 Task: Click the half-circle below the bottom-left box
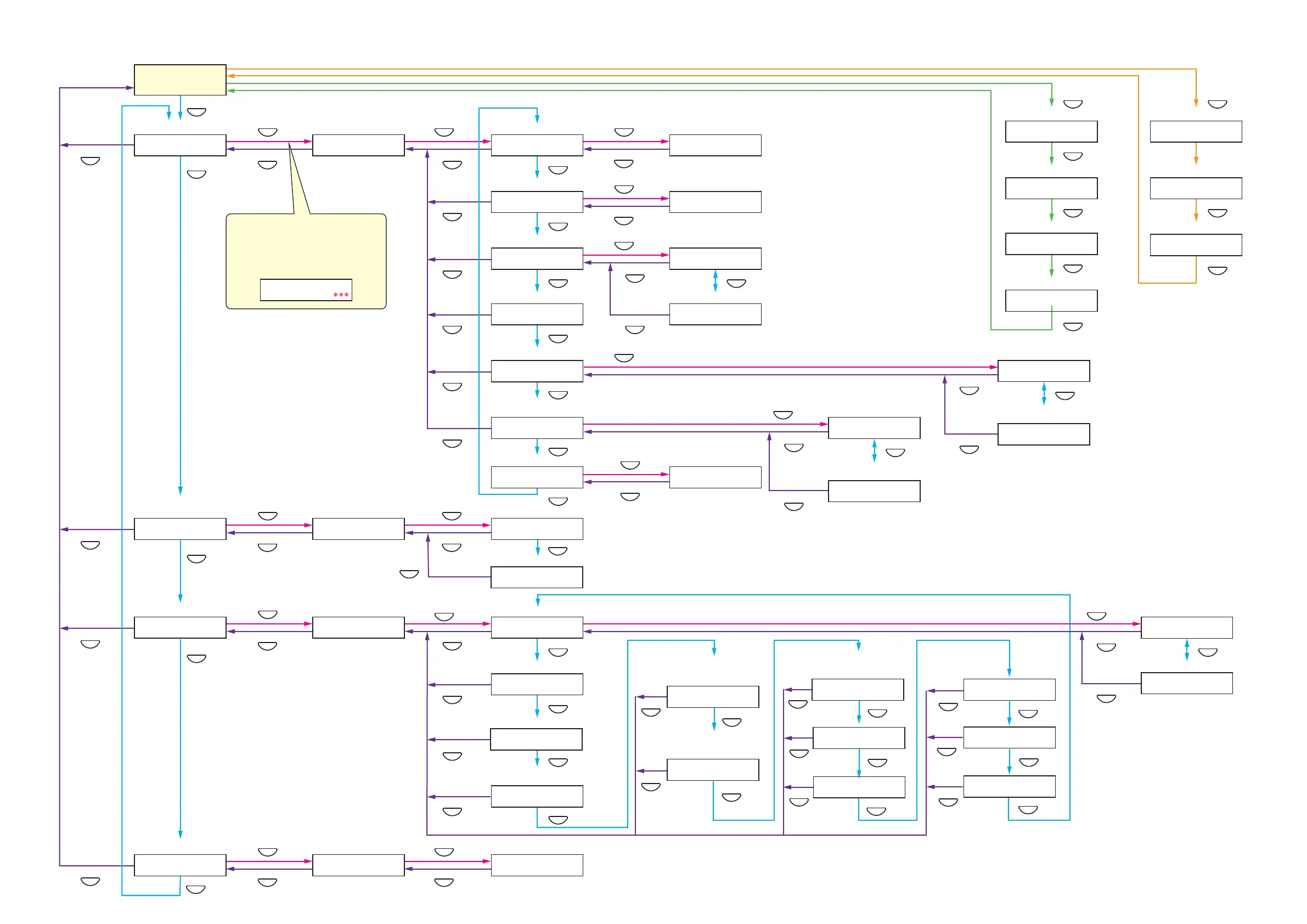click(196, 890)
